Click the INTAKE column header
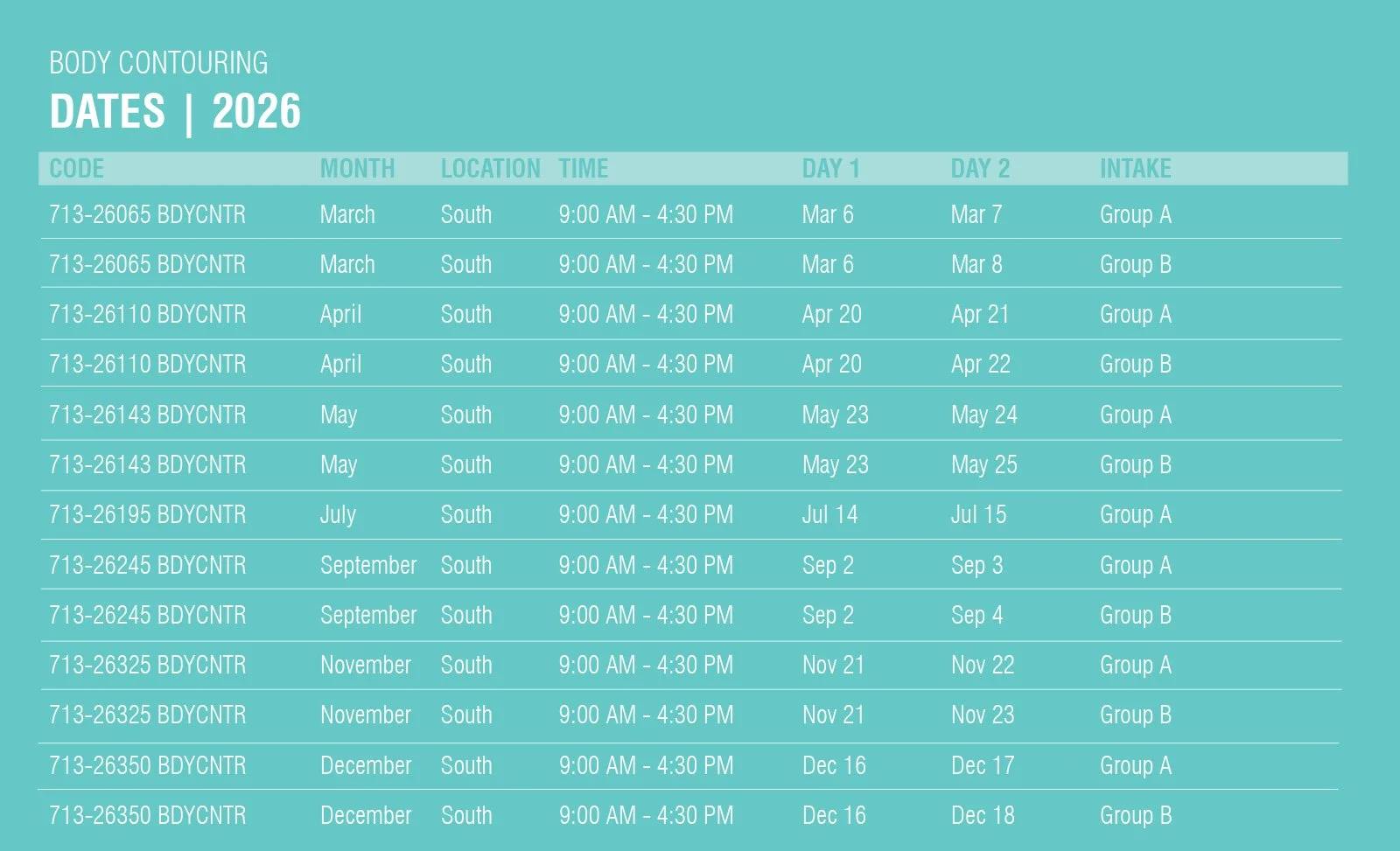 (1135, 168)
